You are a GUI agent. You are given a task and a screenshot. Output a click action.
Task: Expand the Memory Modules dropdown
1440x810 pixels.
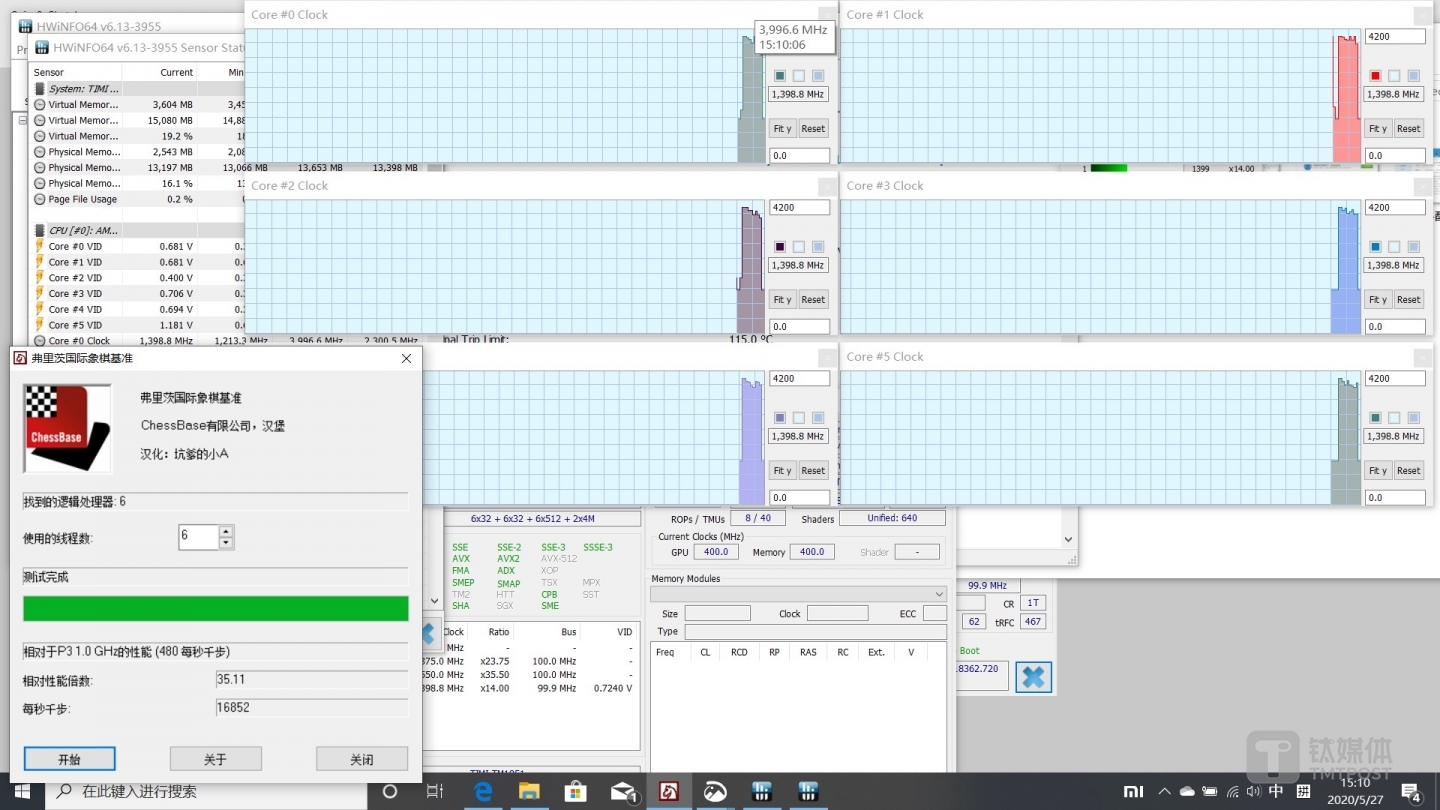pos(938,594)
